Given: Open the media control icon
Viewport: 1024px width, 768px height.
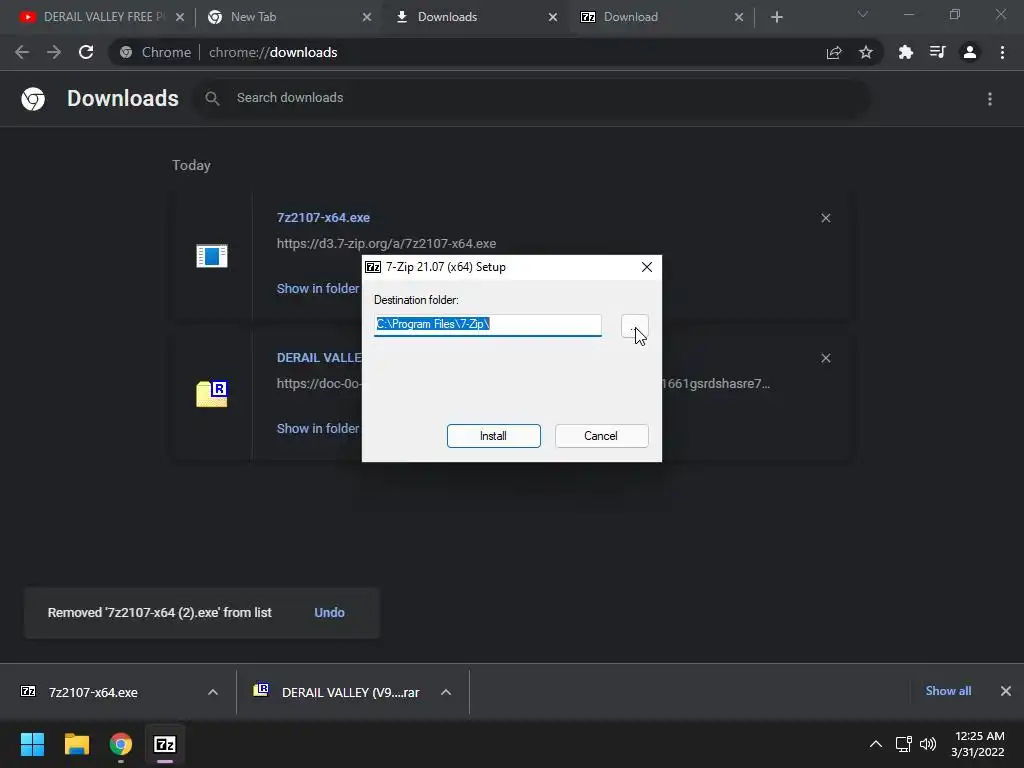Looking at the screenshot, I should click(937, 52).
